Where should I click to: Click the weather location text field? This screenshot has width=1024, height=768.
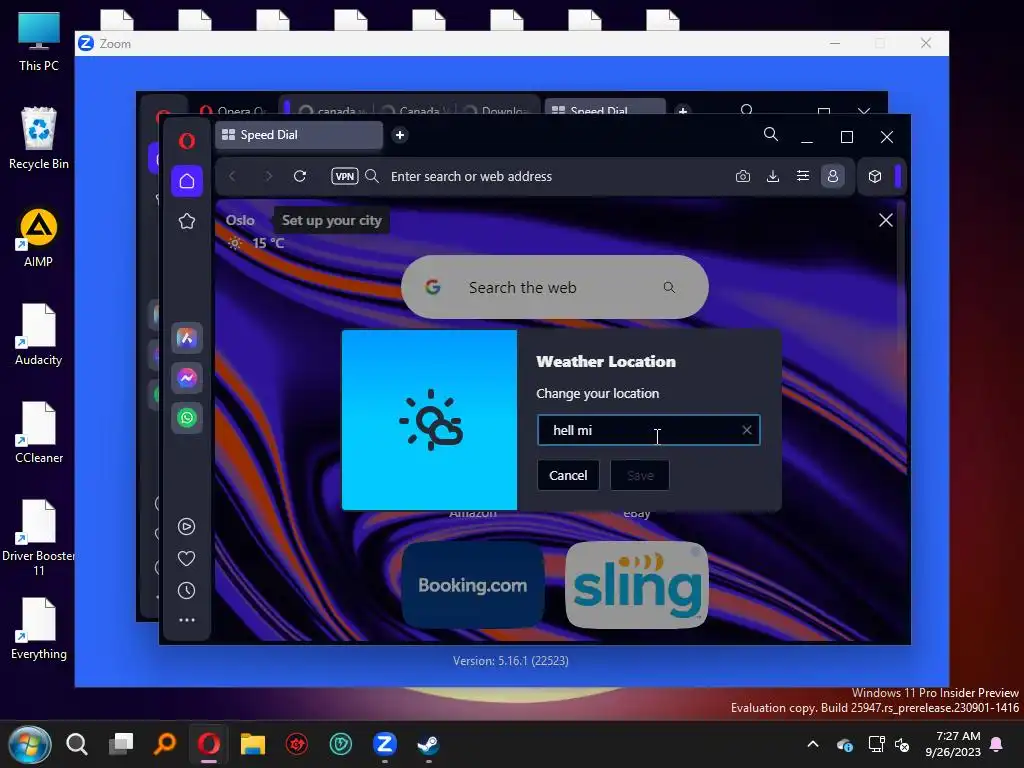[x=648, y=430]
